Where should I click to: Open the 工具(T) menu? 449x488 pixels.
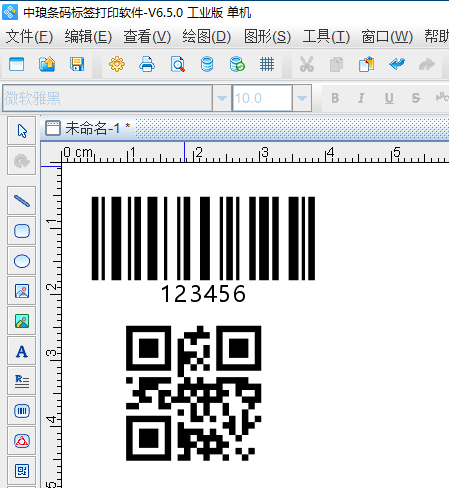pos(326,36)
